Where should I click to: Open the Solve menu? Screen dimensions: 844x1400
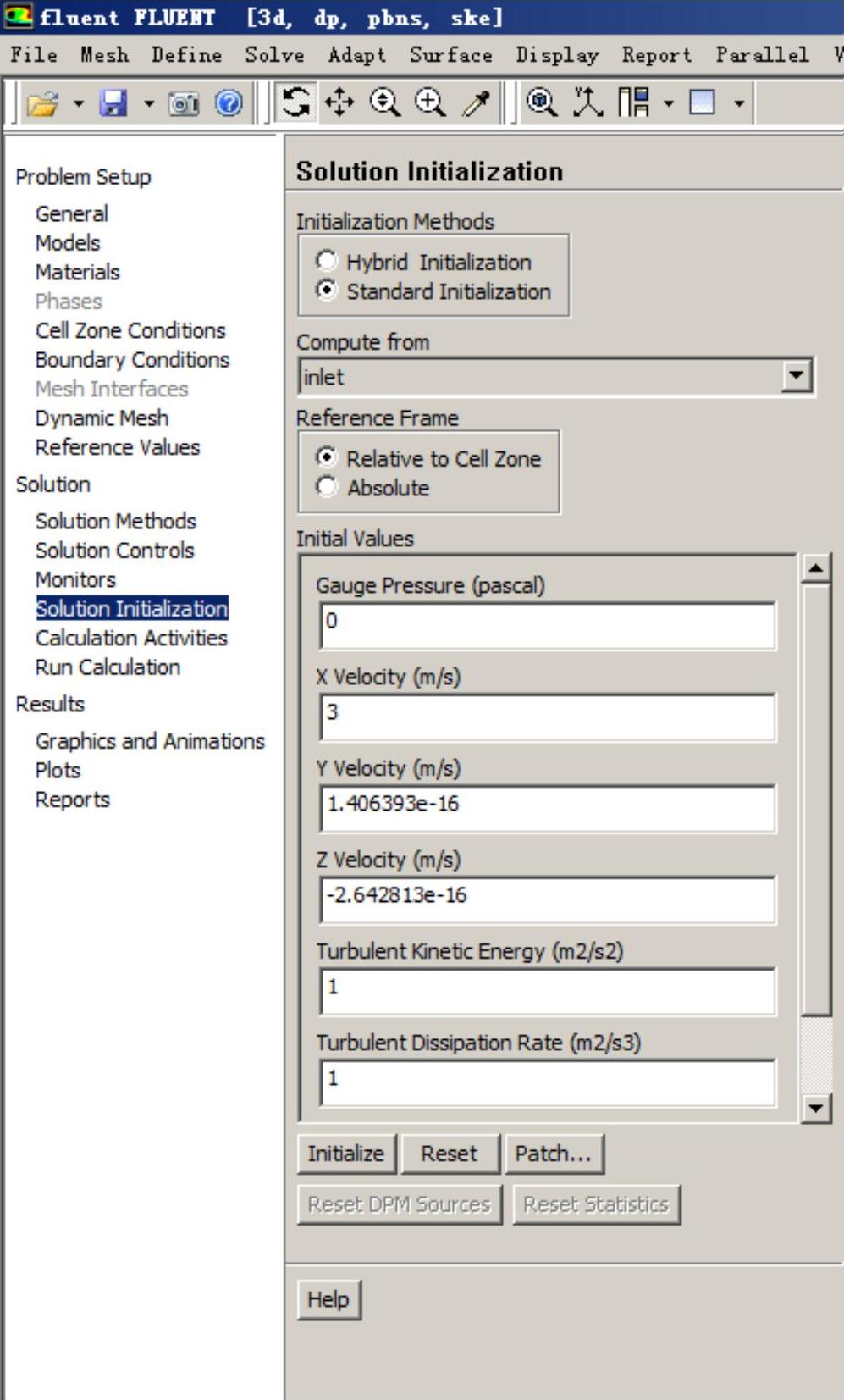coord(274,55)
